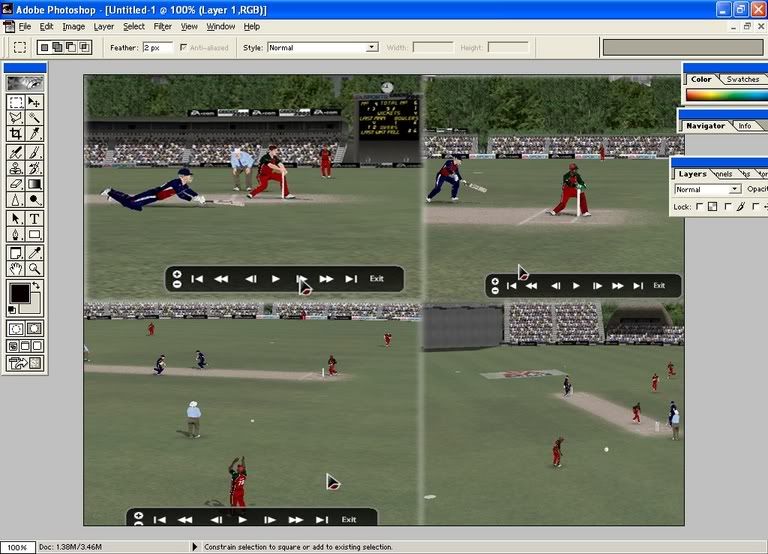Toggle the Anti-aliased checkbox

(183, 48)
